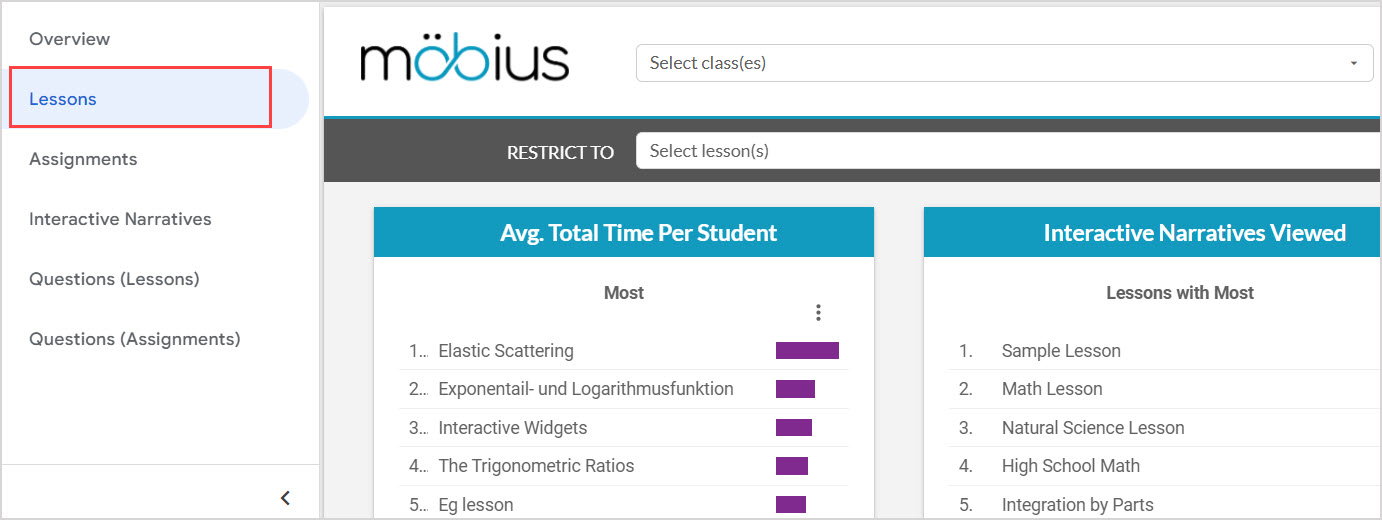1382x520 pixels.
Task: Select the Interactive Widgets lesson entry
Action: (x=513, y=428)
